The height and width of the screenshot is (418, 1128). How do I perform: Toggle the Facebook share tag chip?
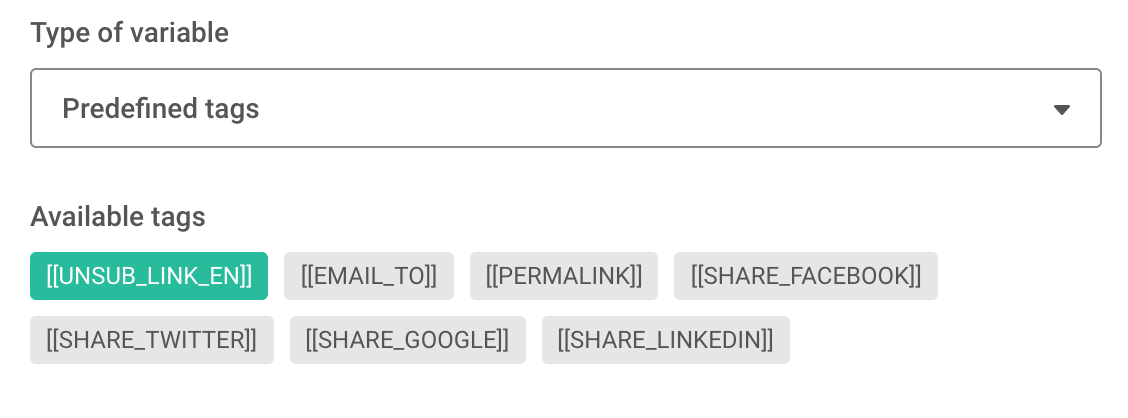tap(806, 276)
